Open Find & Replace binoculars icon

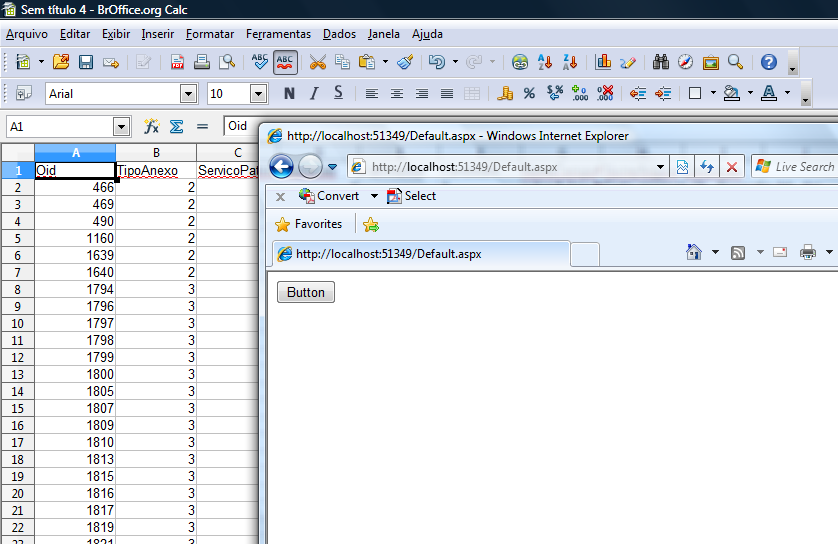(x=661, y=62)
